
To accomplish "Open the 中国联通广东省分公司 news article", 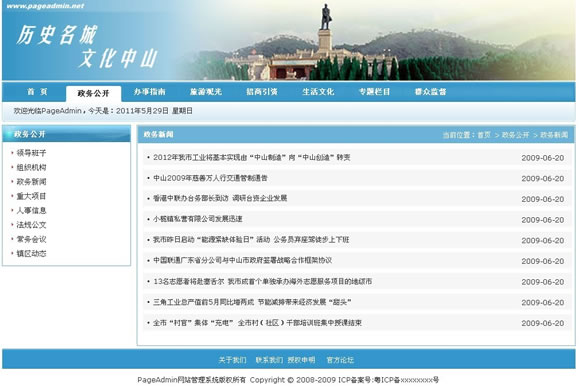I will pos(242,260).
